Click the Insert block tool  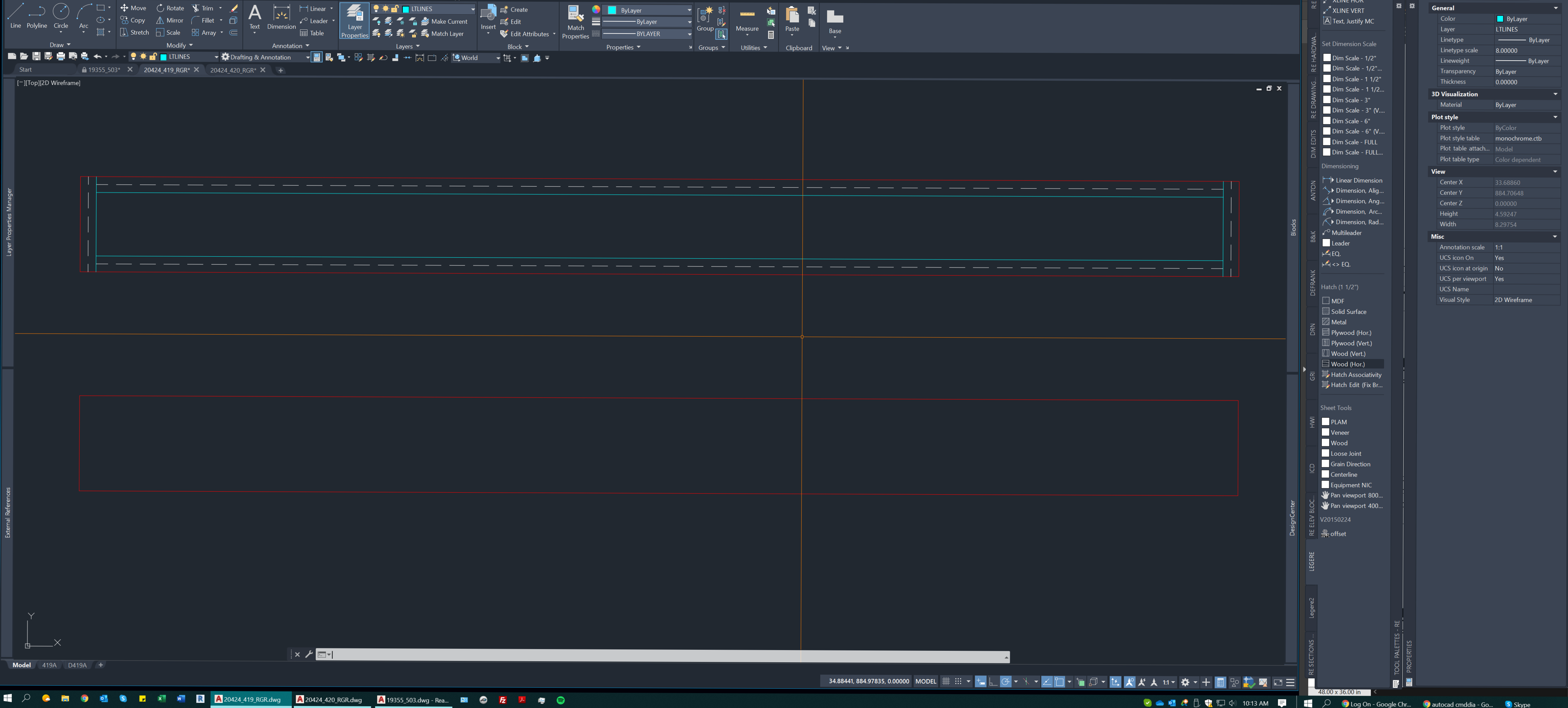488,18
